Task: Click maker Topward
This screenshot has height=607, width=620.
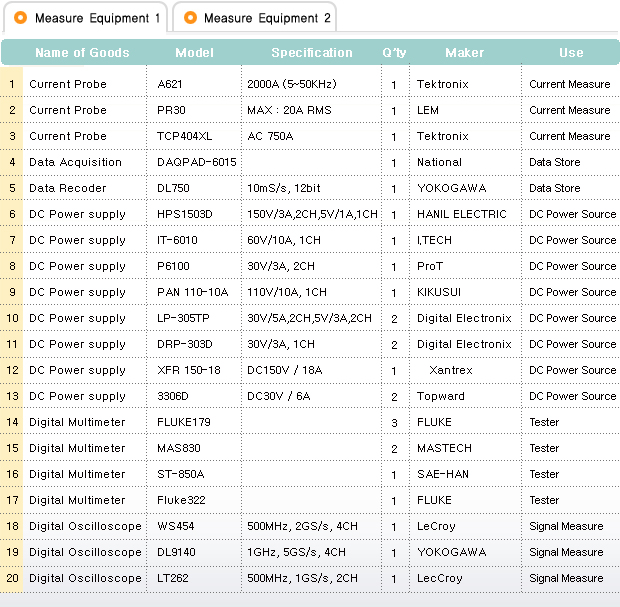Action: [440, 396]
